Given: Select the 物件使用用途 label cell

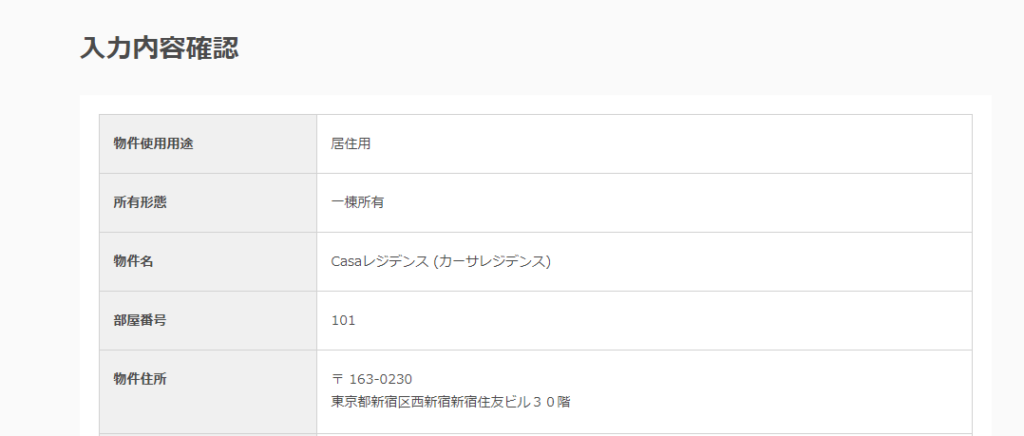Looking at the screenshot, I should (208, 144).
